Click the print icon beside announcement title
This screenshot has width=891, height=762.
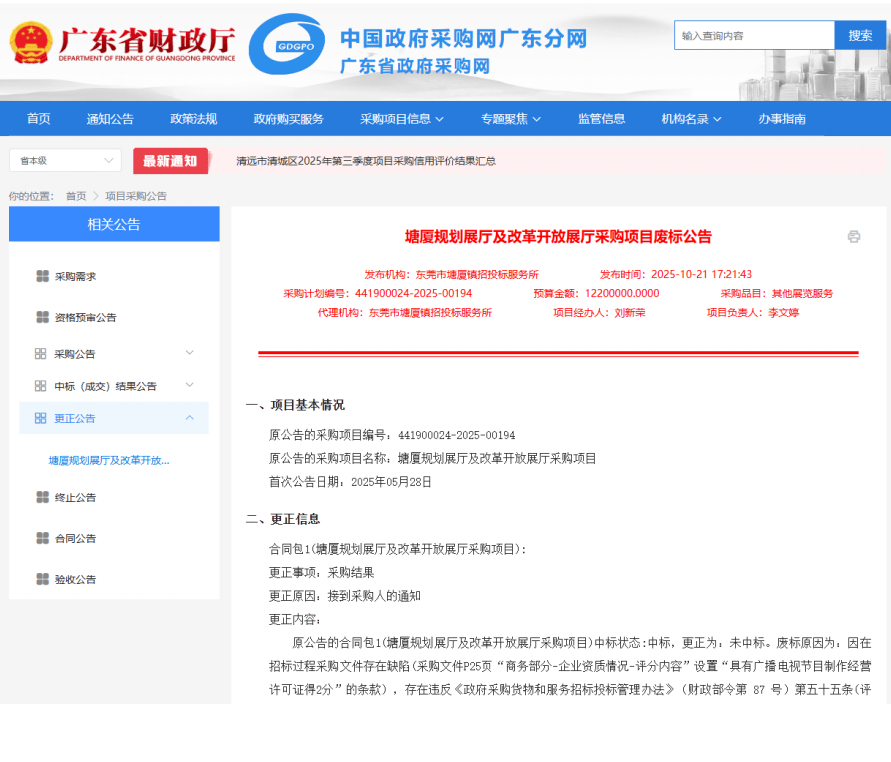click(853, 237)
